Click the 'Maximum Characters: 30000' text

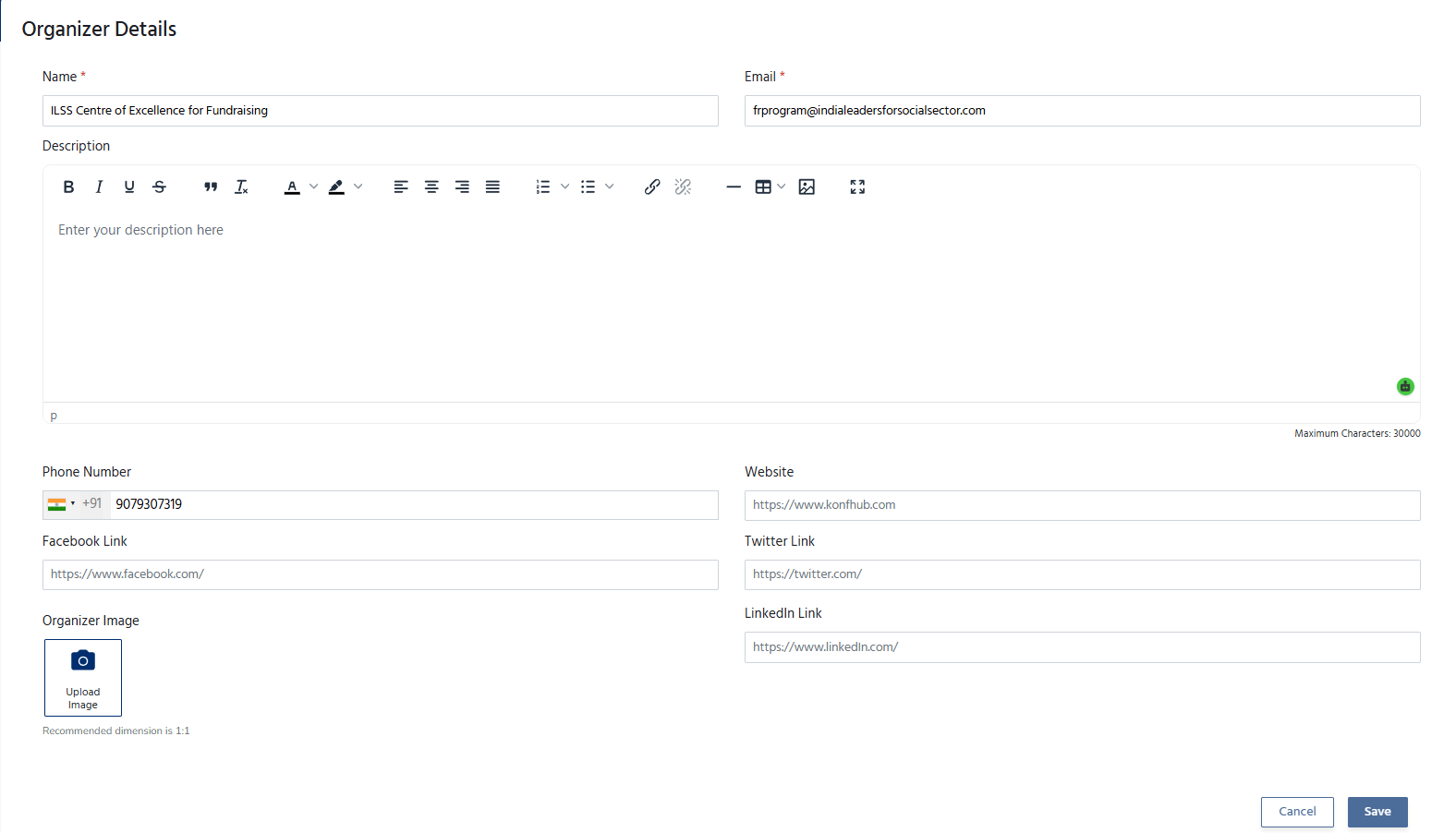(x=1357, y=433)
